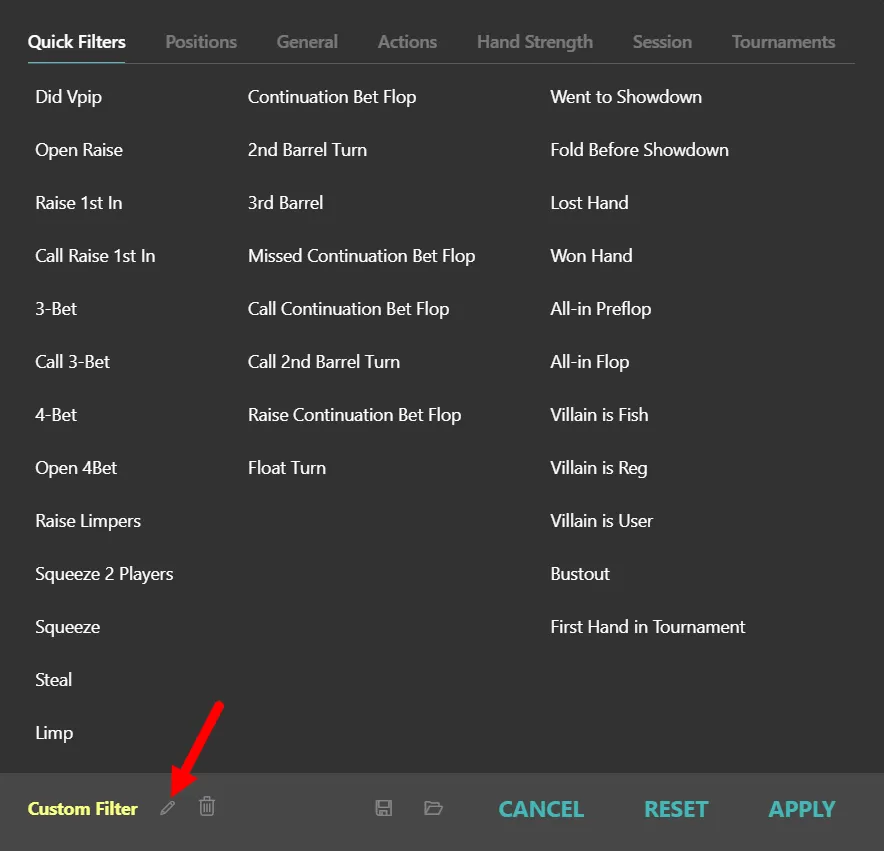Go to the Tournaments tab

pyautogui.click(x=783, y=42)
